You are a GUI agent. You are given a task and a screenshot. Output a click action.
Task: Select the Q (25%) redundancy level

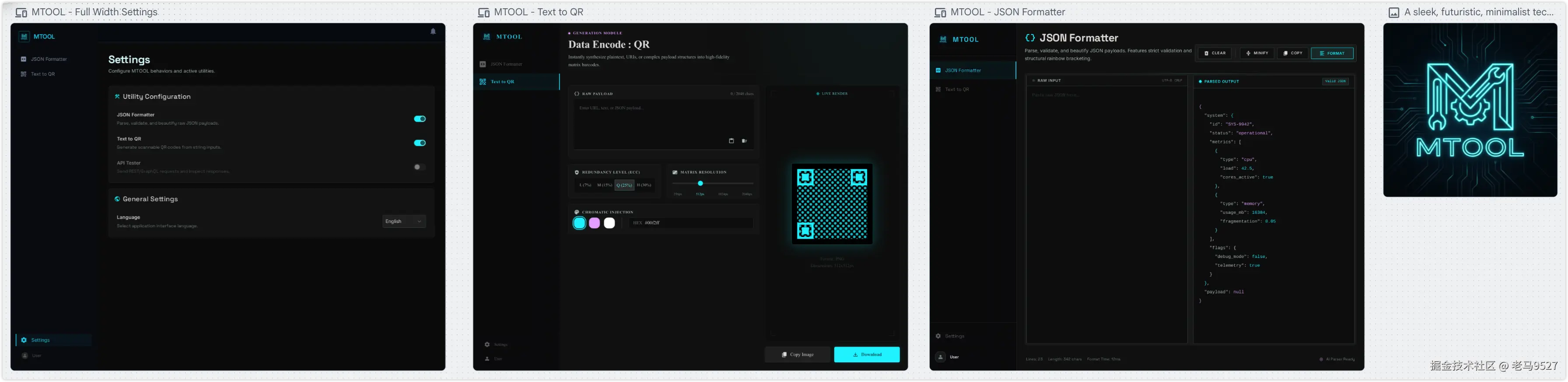click(x=624, y=185)
